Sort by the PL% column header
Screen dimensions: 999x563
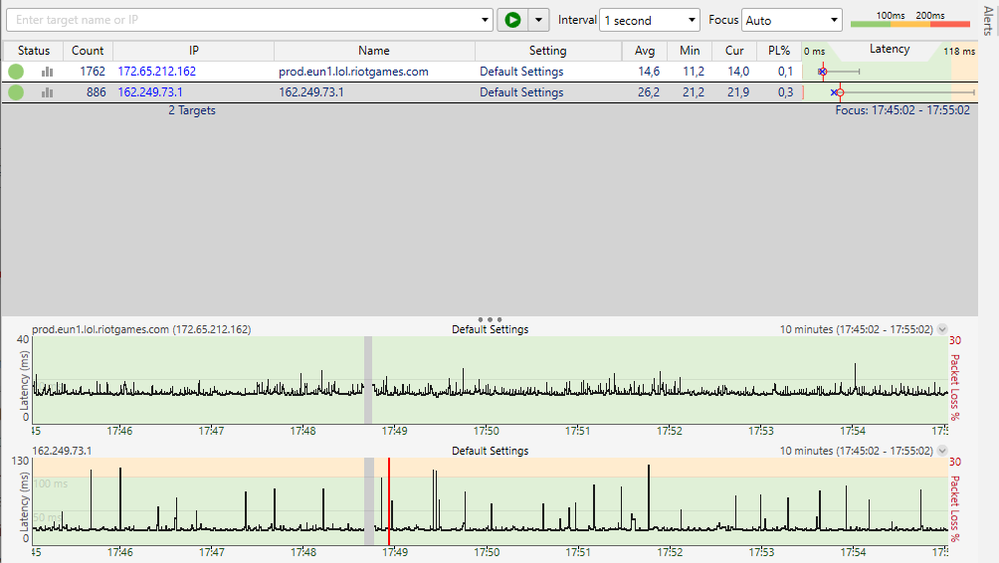780,50
